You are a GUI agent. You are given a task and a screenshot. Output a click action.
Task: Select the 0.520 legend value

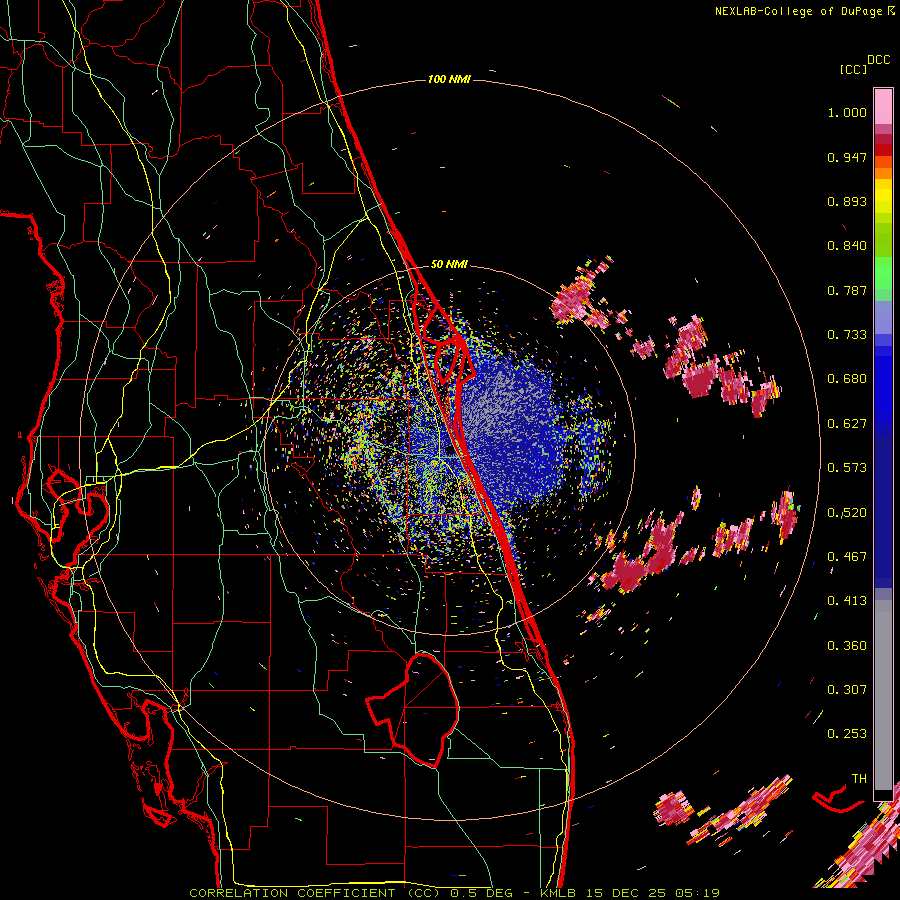847,513
